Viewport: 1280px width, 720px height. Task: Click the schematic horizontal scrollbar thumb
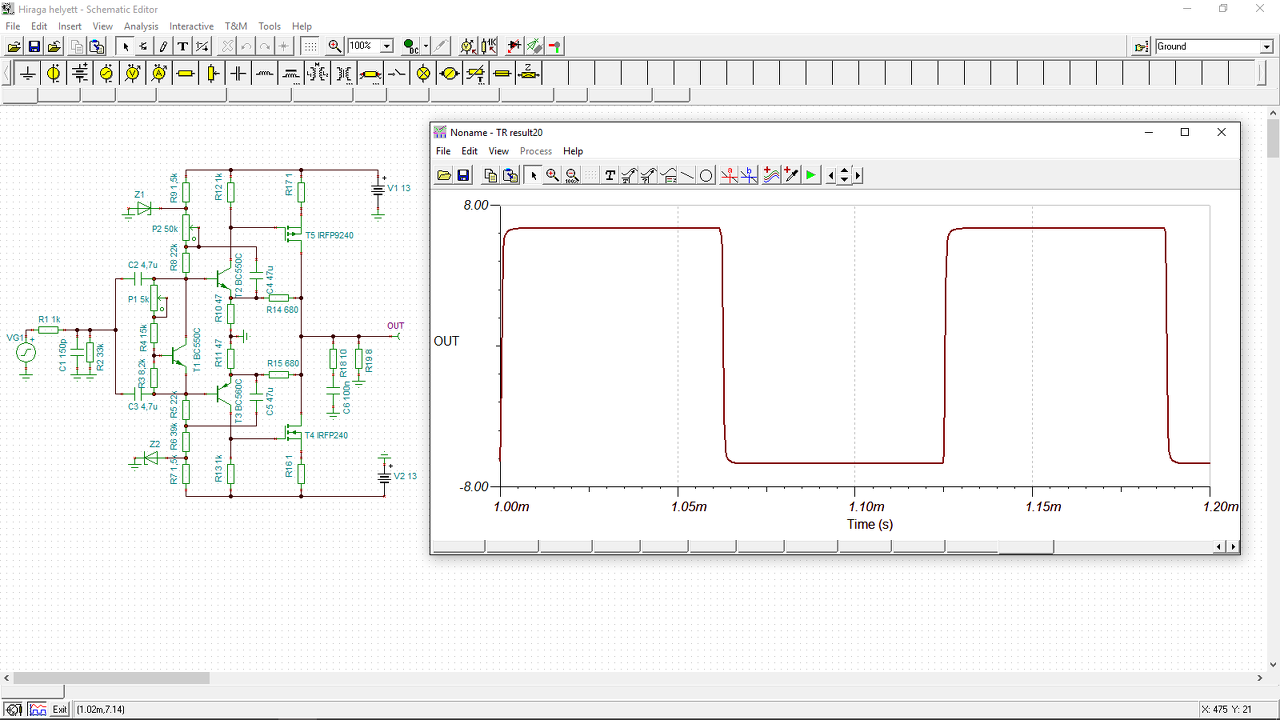tap(110, 678)
